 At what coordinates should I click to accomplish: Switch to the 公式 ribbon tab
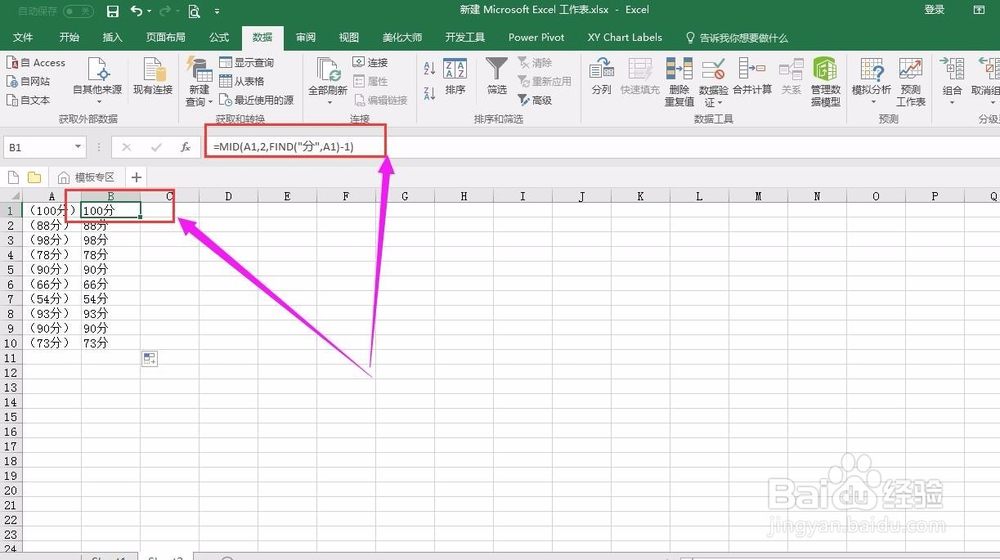tap(219, 38)
